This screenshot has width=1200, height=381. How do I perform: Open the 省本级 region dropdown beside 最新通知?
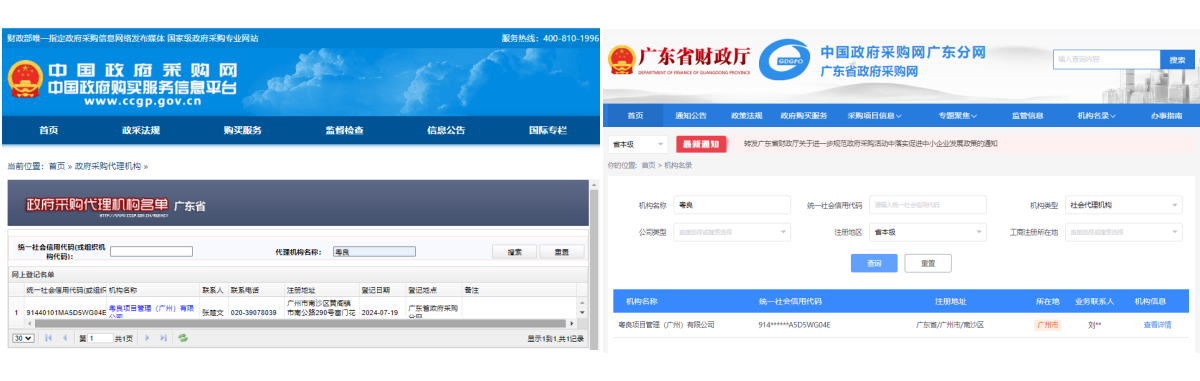(x=637, y=144)
